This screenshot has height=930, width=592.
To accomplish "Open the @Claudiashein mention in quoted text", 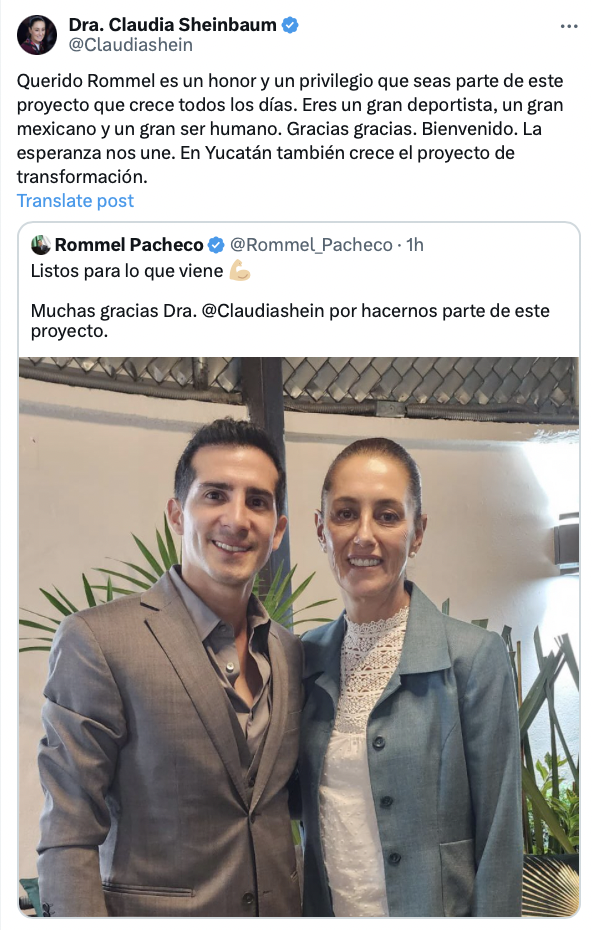I will (263, 310).
